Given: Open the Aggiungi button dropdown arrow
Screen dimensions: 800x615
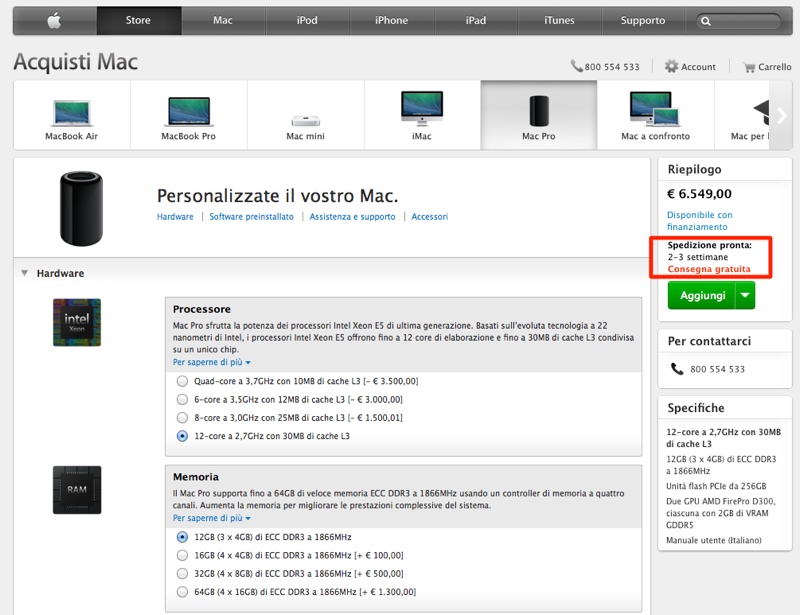Looking at the screenshot, I should pos(745,296).
